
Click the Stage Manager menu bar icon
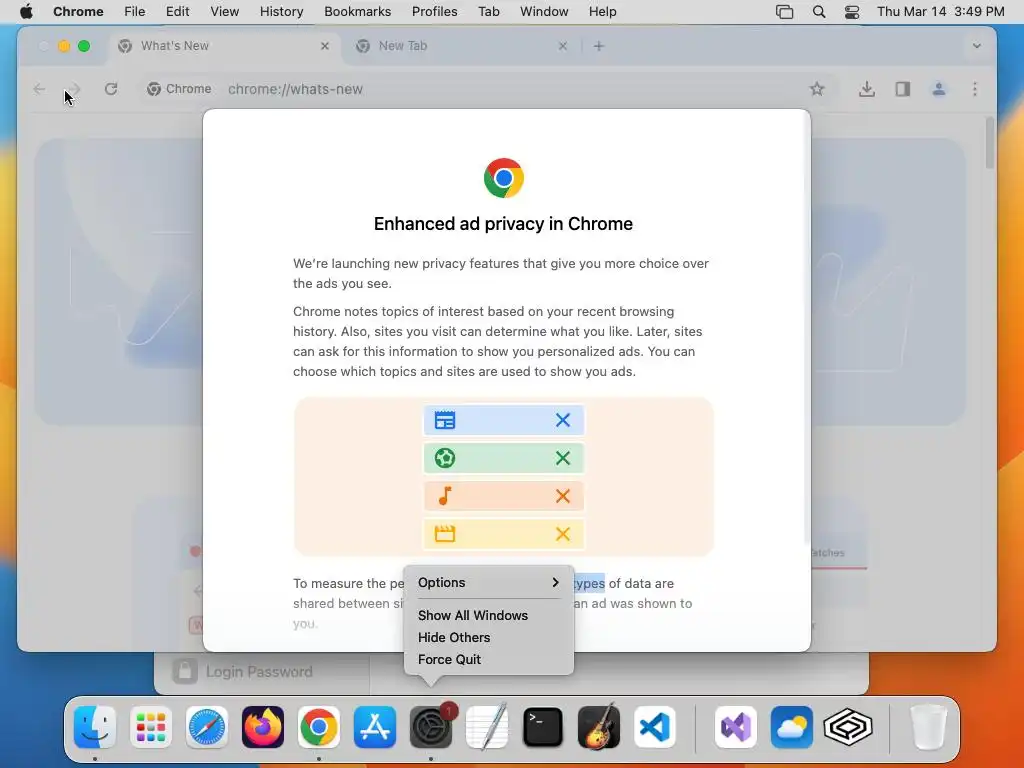[x=784, y=12]
